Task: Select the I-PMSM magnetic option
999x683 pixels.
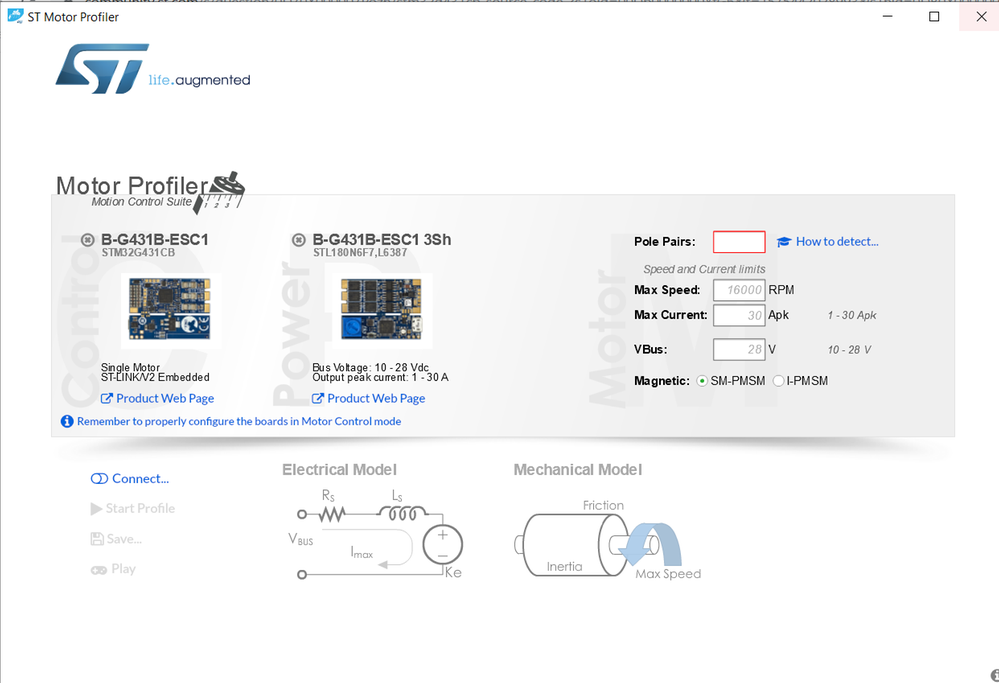Action: click(778, 381)
